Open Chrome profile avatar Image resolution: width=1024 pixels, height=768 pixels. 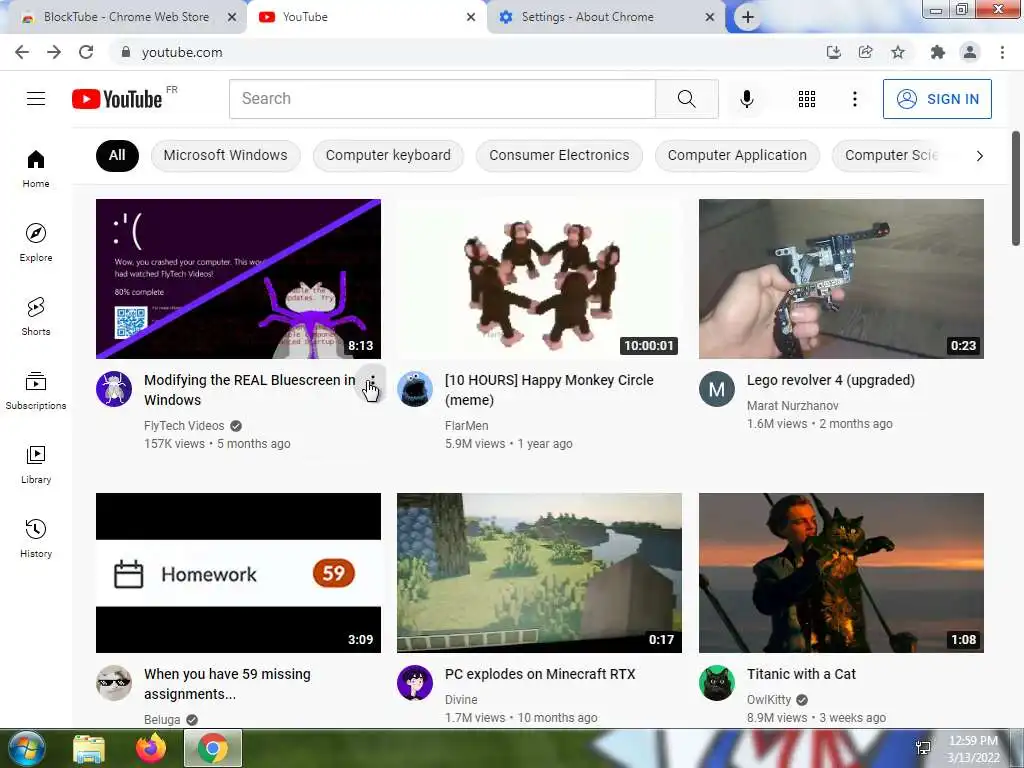pos(970,52)
